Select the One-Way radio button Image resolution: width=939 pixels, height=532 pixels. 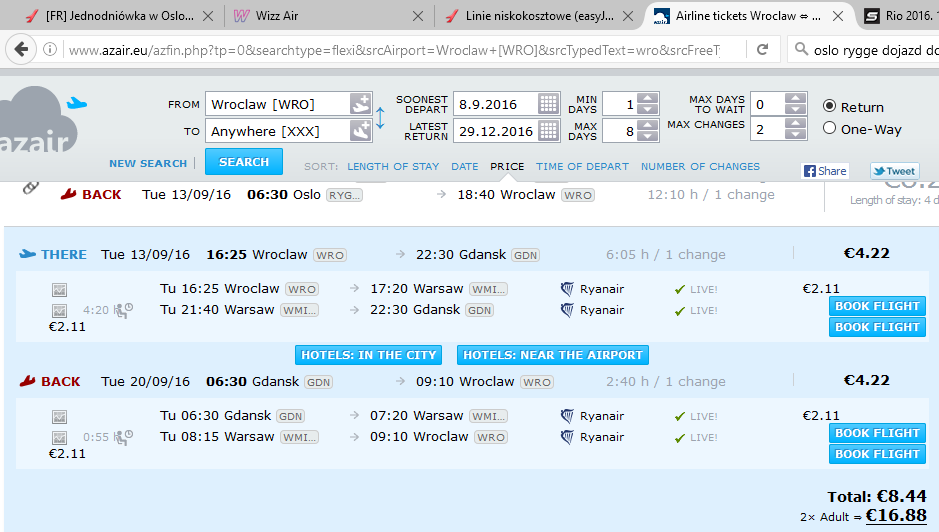coord(829,128)
